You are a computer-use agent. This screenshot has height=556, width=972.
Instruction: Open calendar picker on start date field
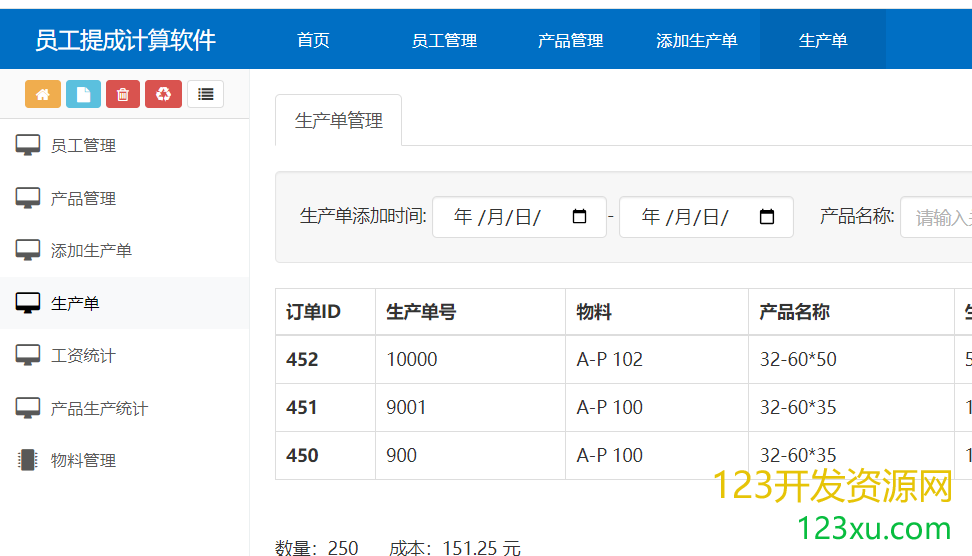(x=579, y=217)
